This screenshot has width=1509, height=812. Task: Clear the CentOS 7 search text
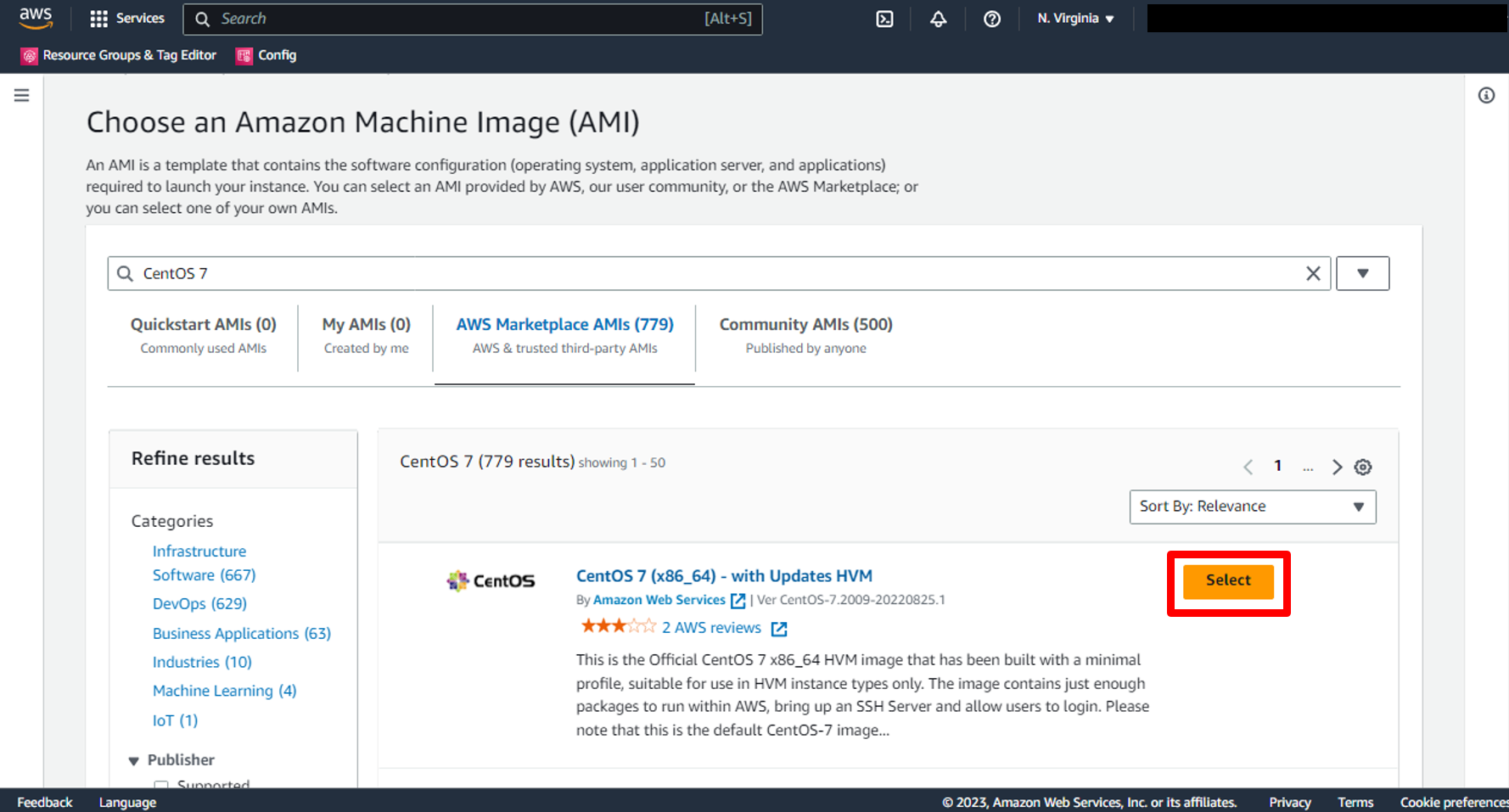(1313, 273)
